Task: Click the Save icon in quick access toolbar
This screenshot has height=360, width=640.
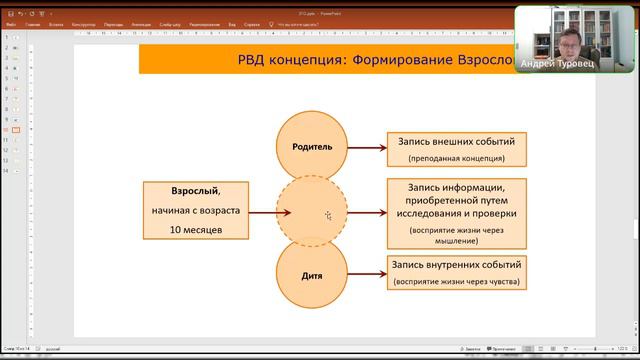Action: [11, 13]
